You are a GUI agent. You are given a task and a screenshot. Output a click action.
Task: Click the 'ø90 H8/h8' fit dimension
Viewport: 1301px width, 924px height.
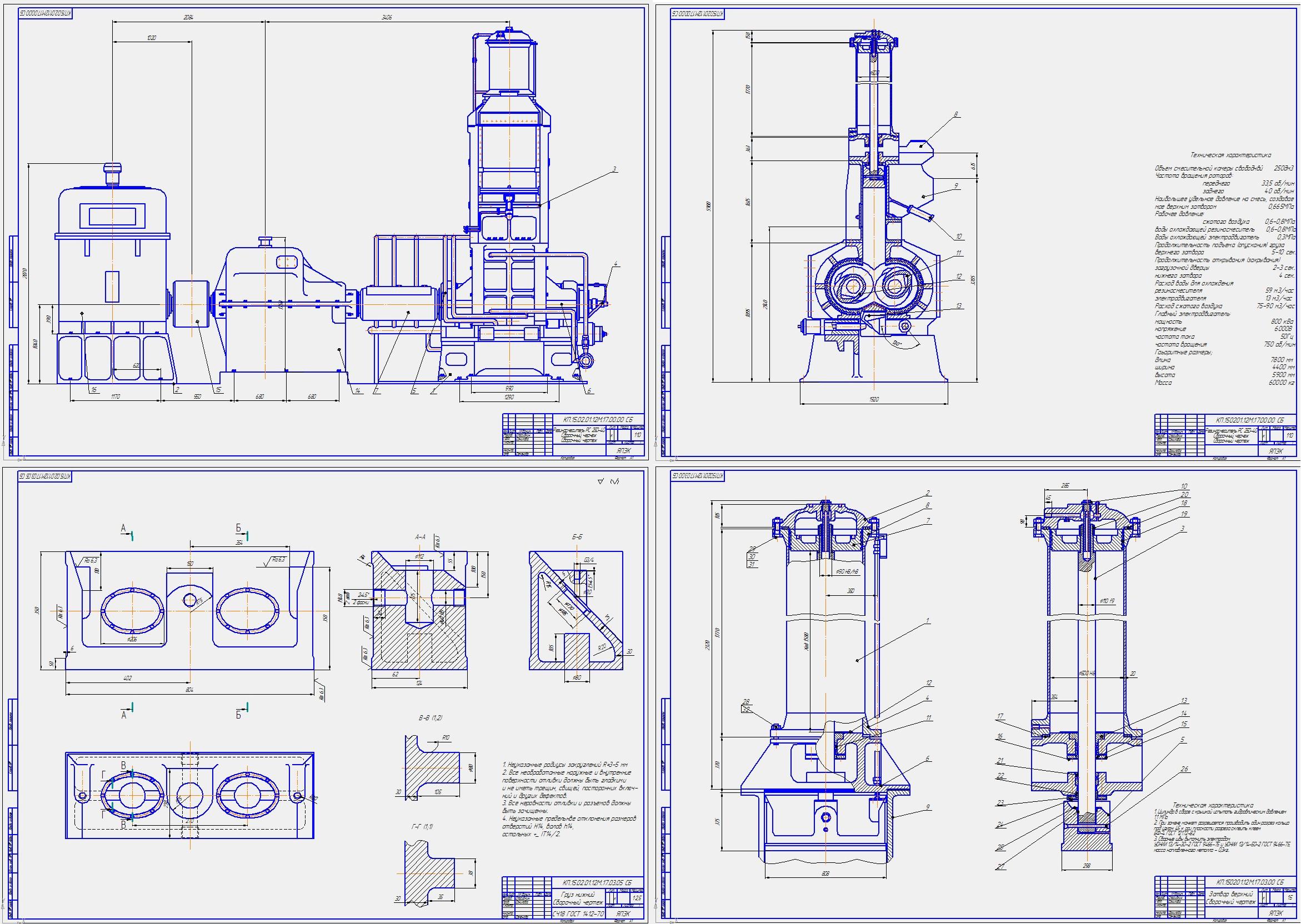point(847,571)
